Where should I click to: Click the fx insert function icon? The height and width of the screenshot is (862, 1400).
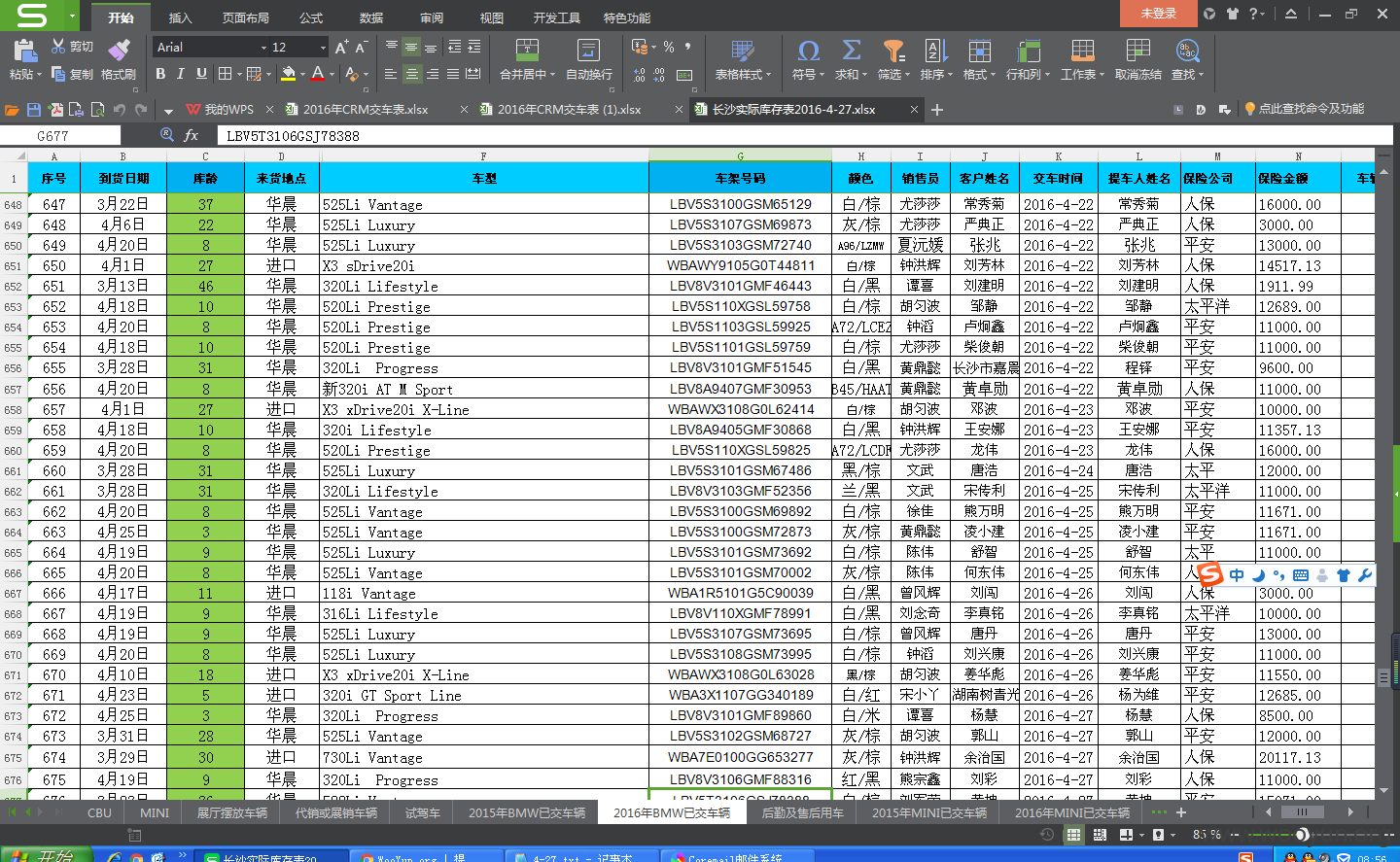(x=192, y=136)
